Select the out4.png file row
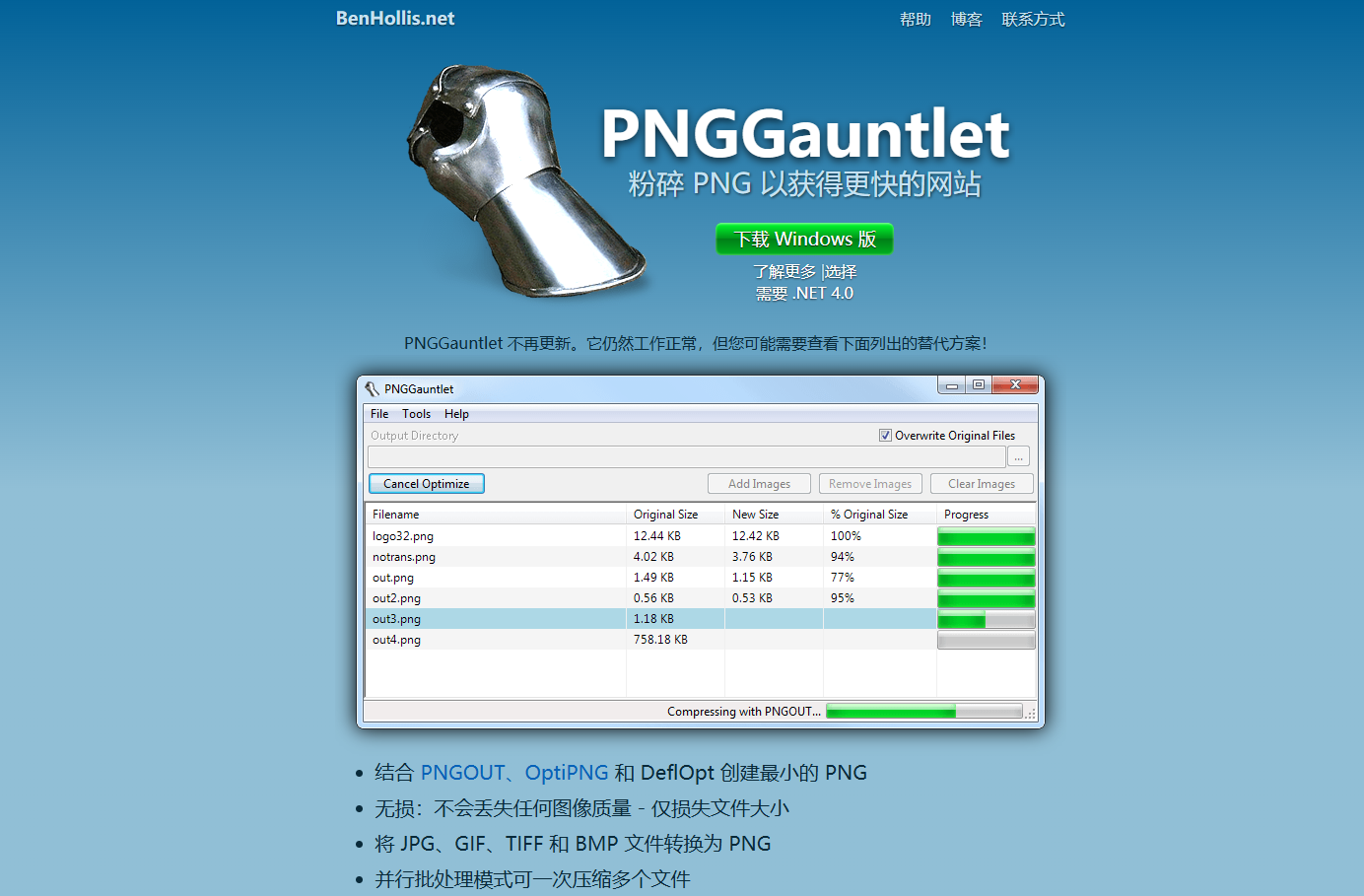The image size is (1364, 896). [700, 640]
